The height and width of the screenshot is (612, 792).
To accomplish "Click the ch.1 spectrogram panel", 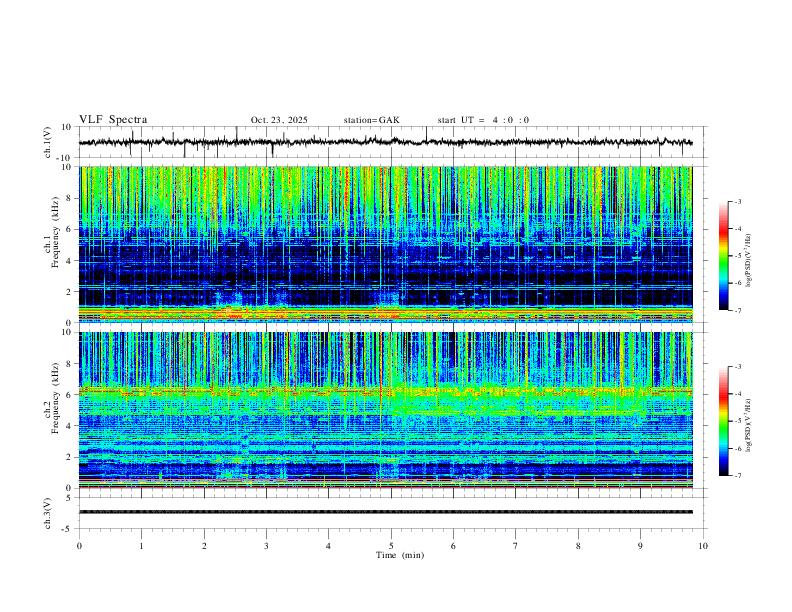I will [385, 244].
